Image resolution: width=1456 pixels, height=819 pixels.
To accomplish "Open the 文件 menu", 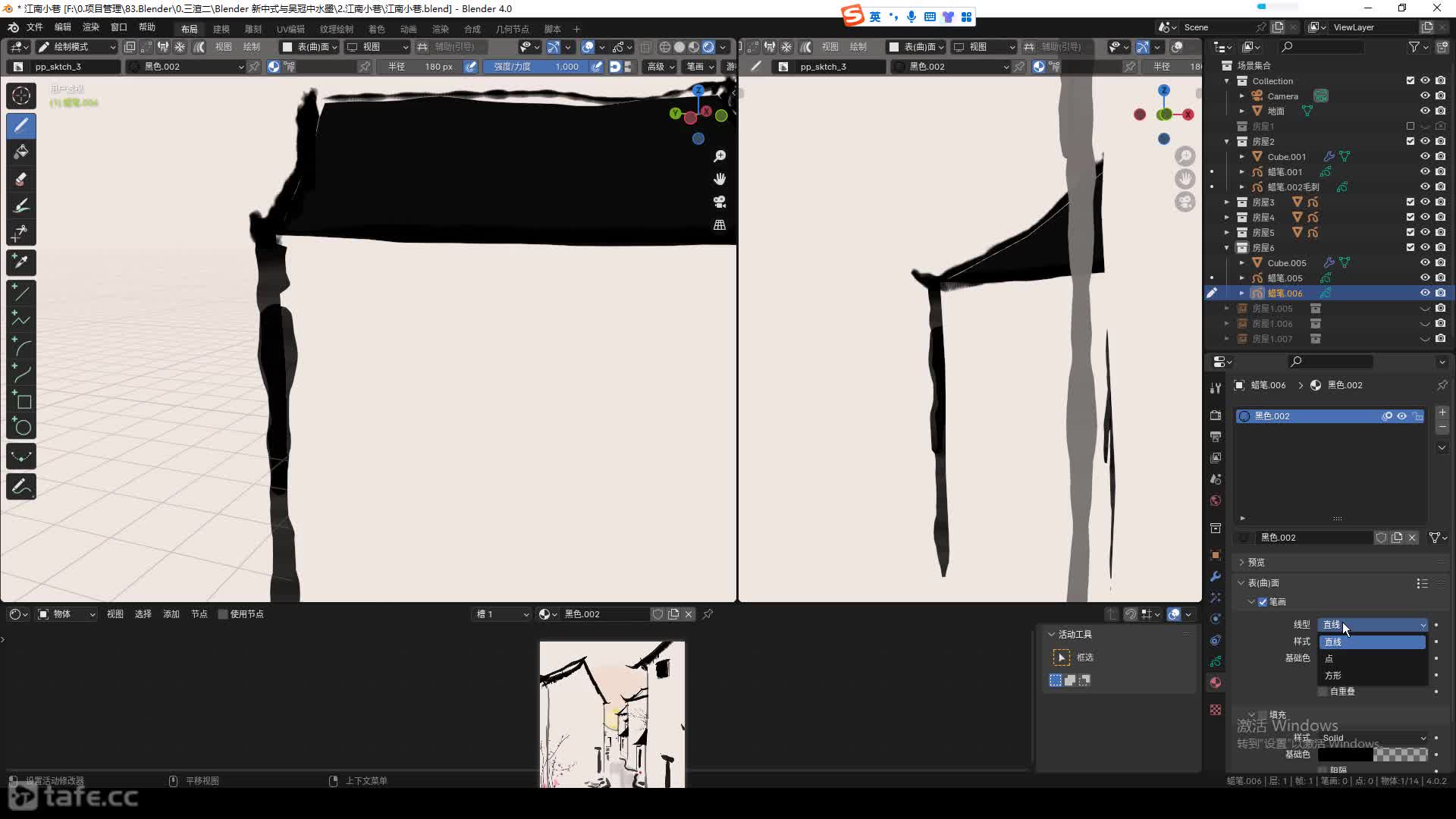I will pyautogui.click(x=35, y=28).
